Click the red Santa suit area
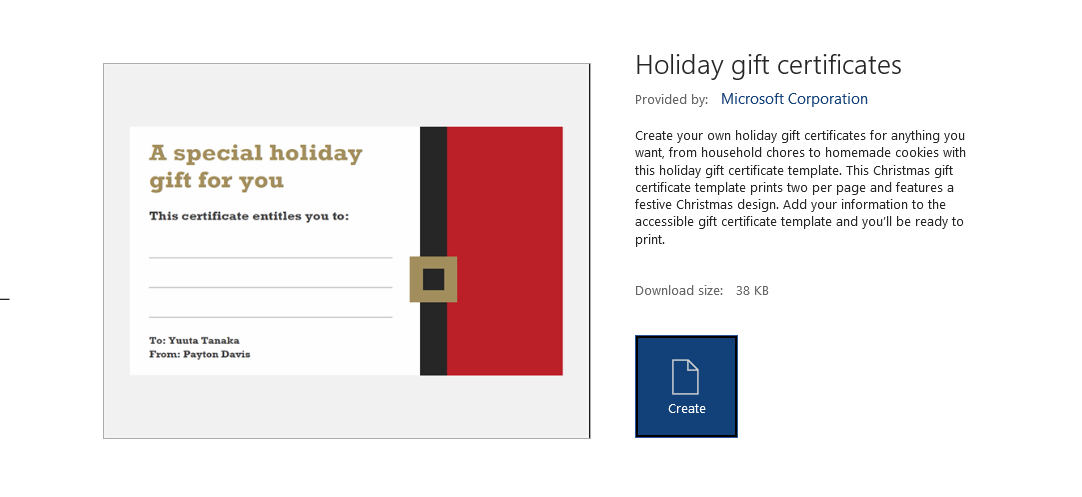Image resolution: width=1082 pixels, height=497 pixels. (x=504, y=250)
